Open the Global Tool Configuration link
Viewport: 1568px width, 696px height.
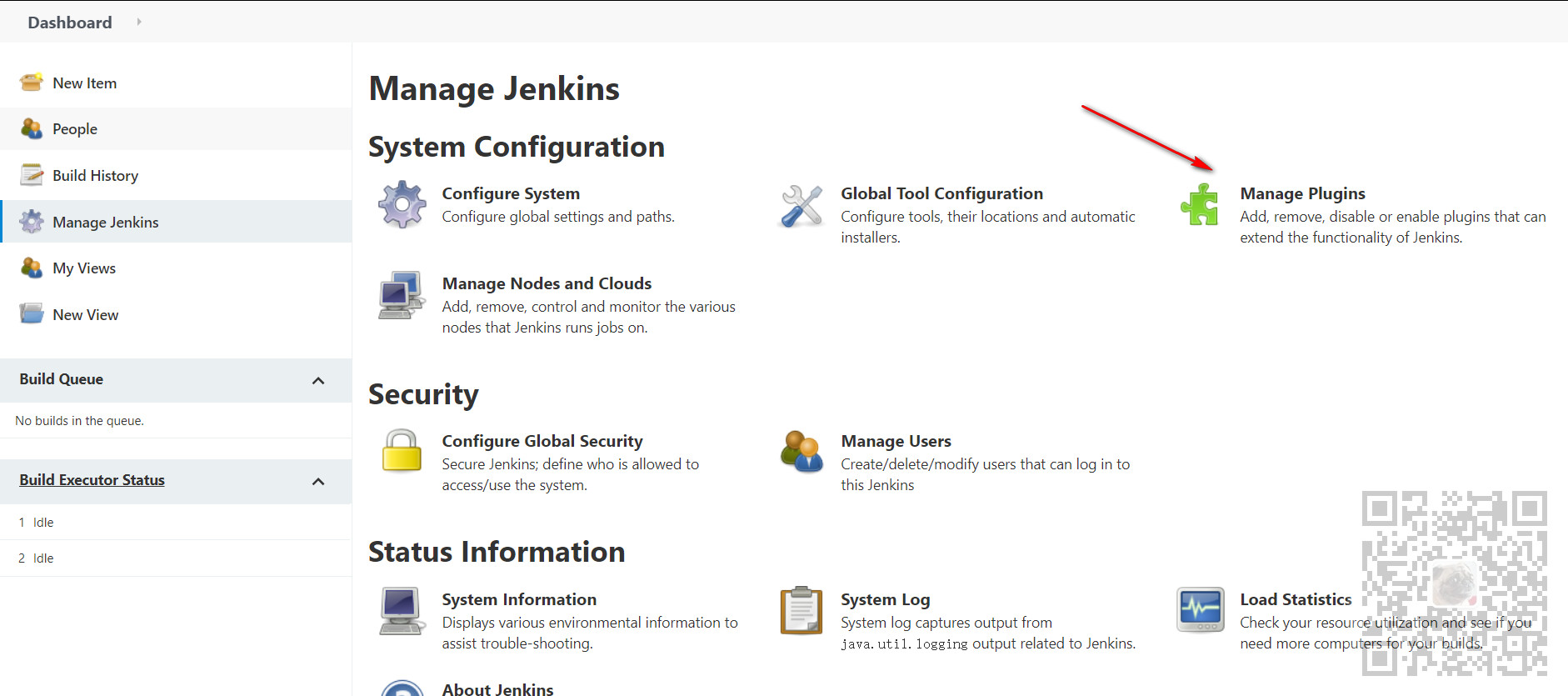point(941,193)
